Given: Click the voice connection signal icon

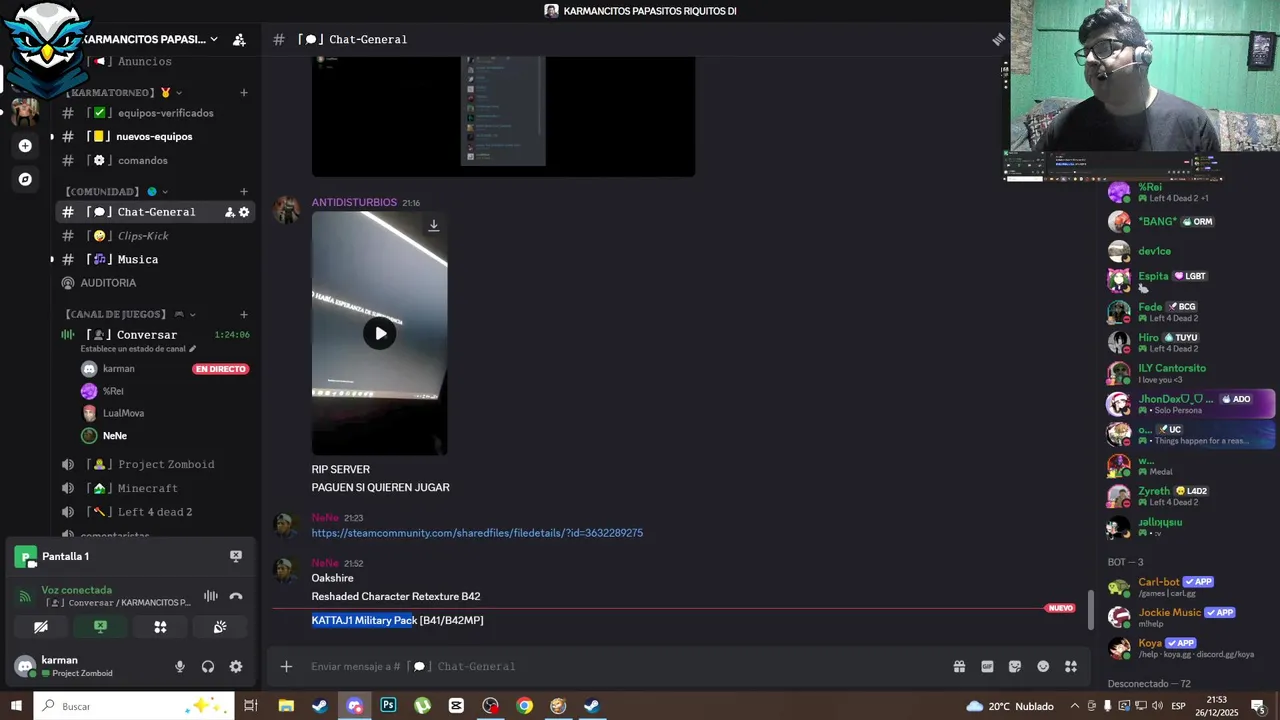Looking at the screenshot, I should [25, 596].
